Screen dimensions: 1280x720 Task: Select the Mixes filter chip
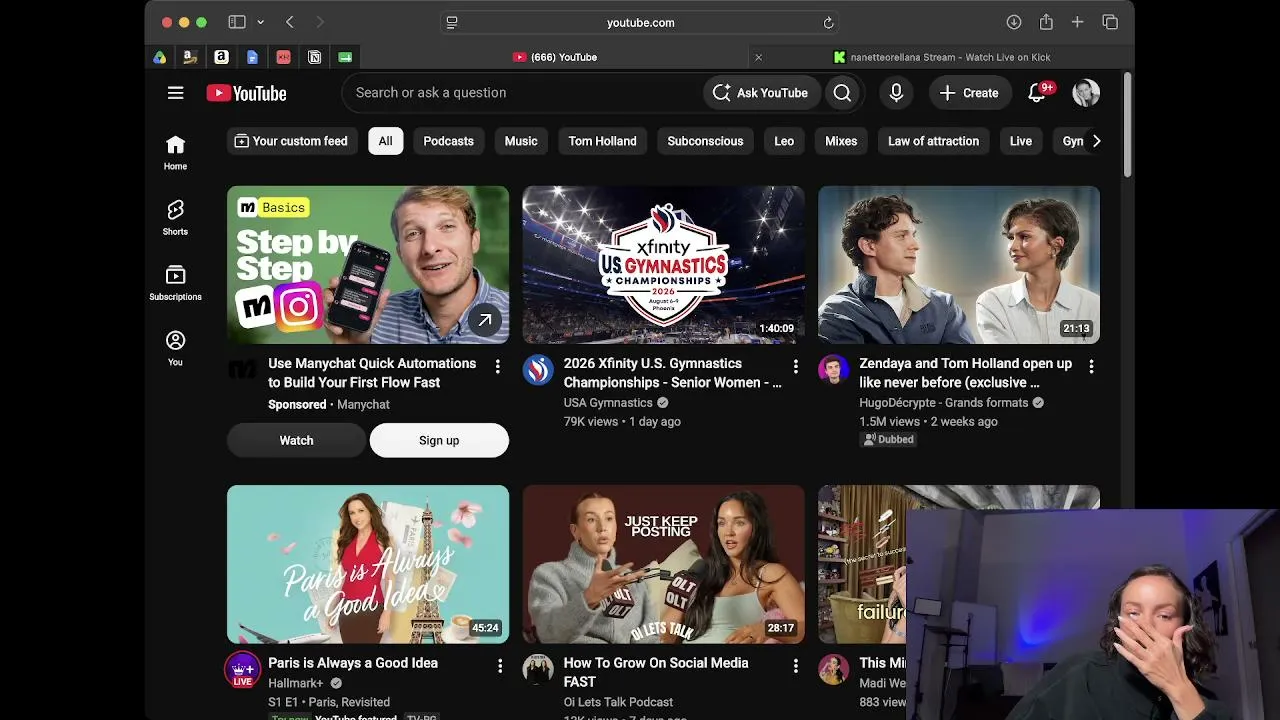841,141
